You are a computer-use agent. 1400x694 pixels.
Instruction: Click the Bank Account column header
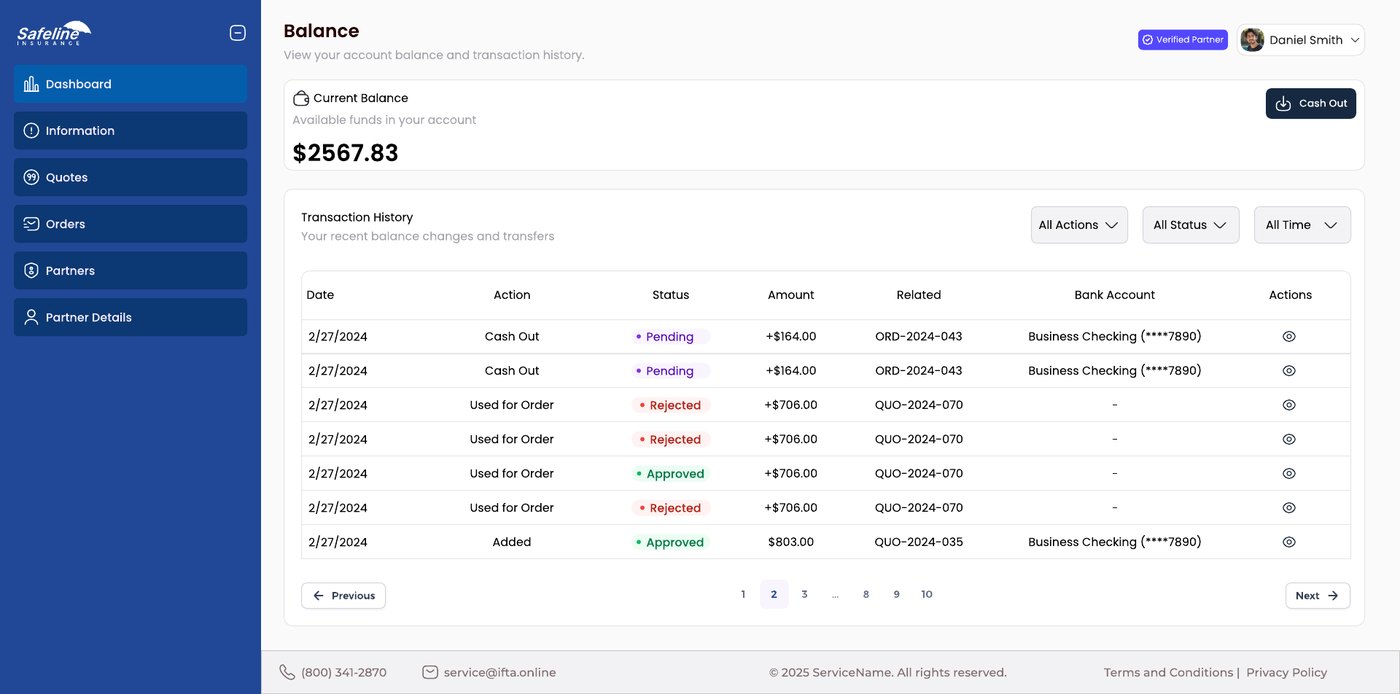(x=1114, y=295)
